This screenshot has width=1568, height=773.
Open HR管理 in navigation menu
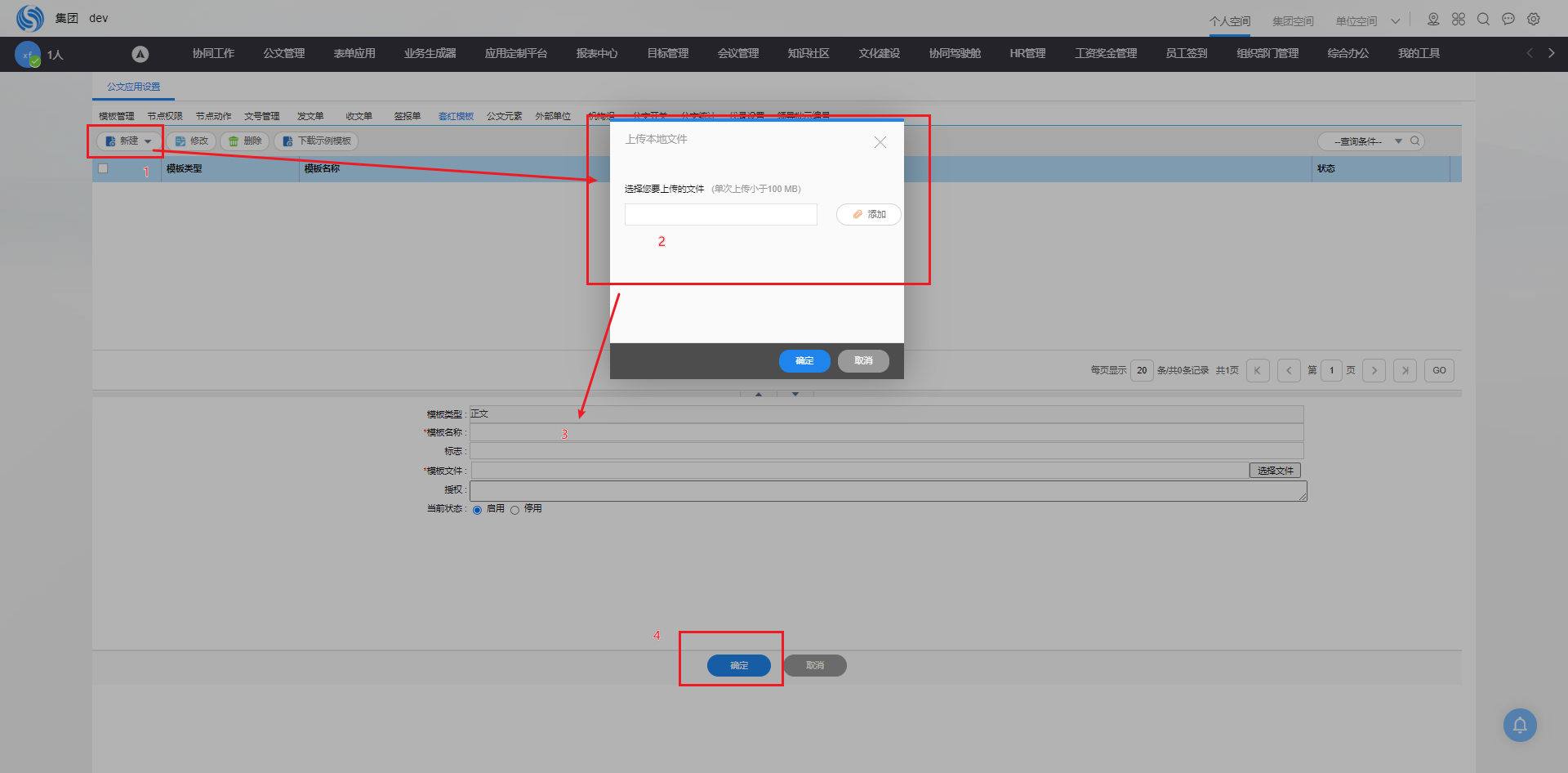1027,54
